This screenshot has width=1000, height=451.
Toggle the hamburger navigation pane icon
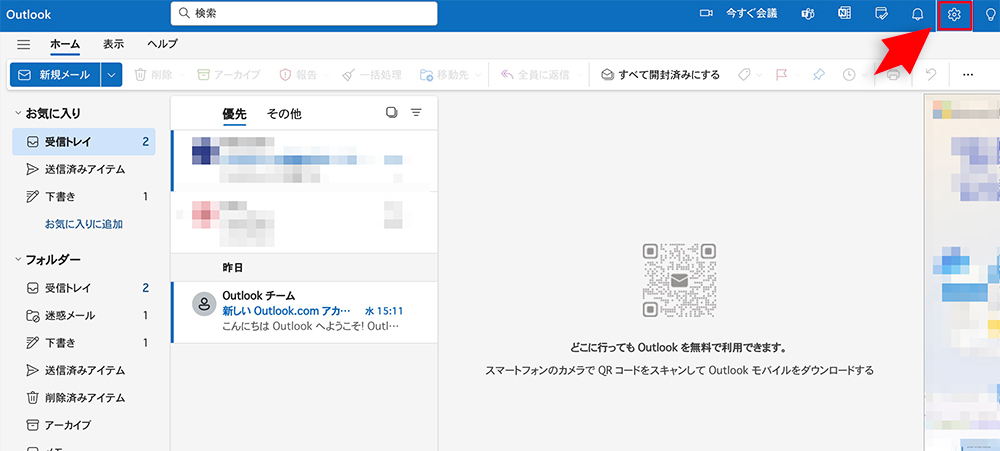[x=24, y=44]
